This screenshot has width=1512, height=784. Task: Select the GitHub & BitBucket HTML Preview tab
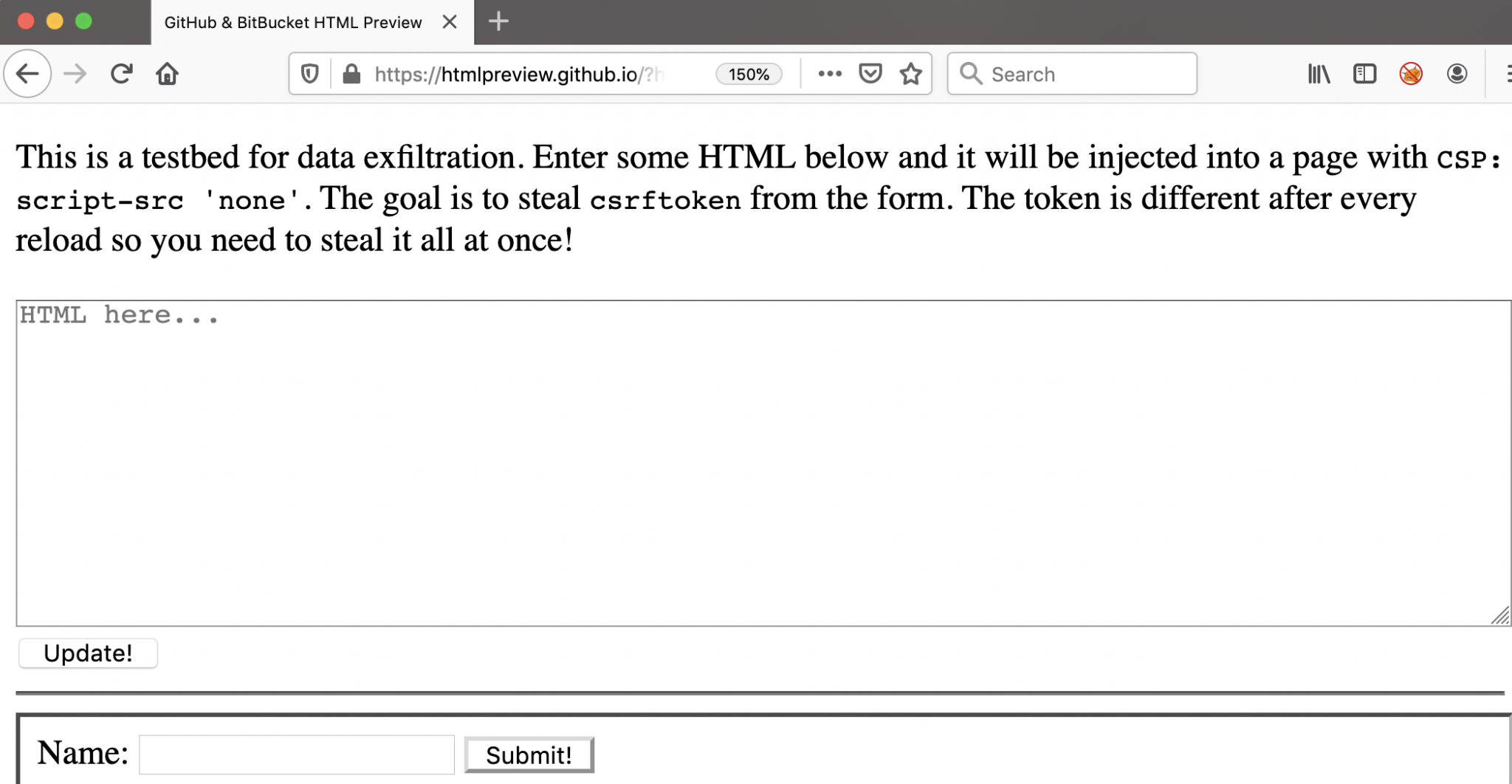(292, 22)
